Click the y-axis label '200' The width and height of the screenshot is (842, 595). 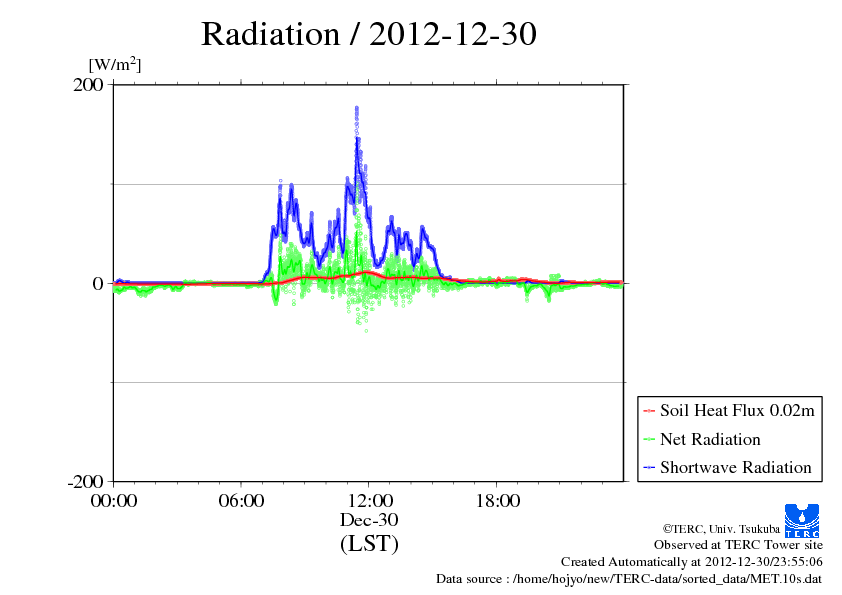click(88, 85)
